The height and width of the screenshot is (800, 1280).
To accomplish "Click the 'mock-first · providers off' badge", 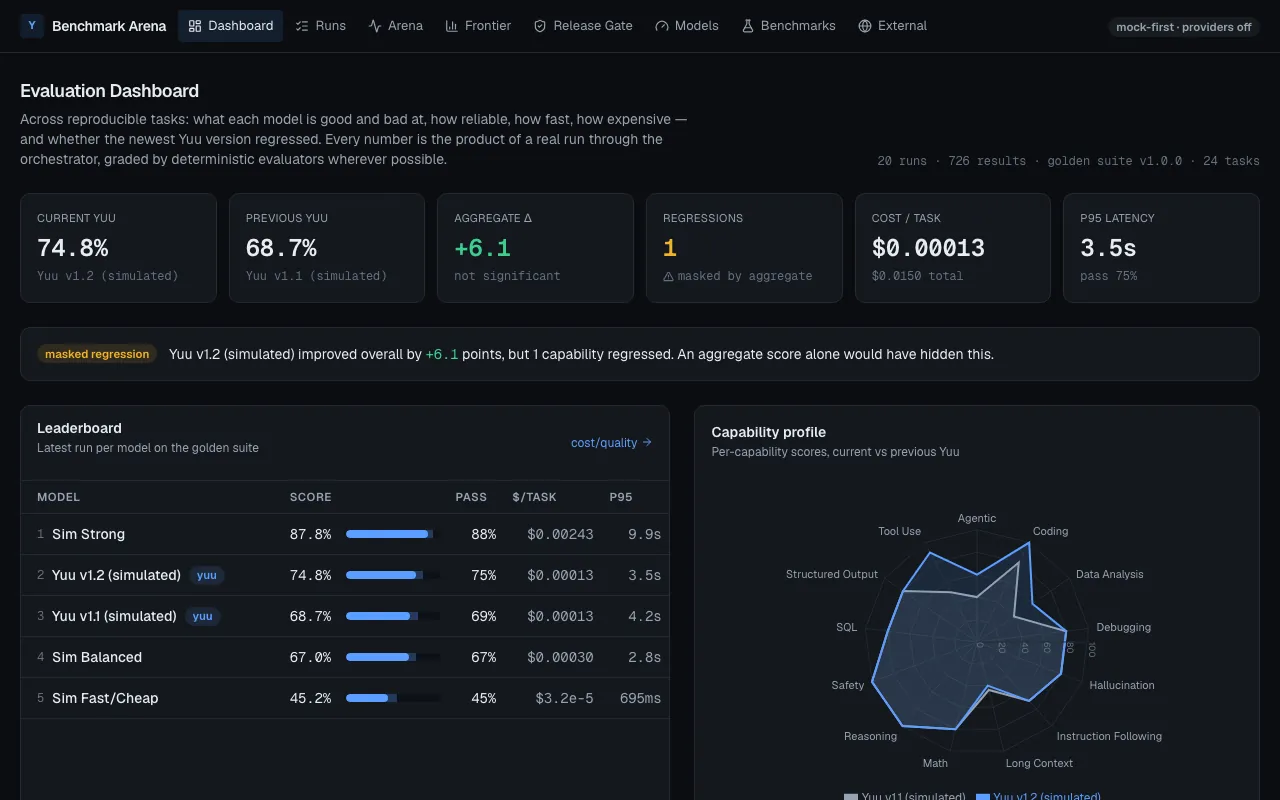I will coord(1184,27).
